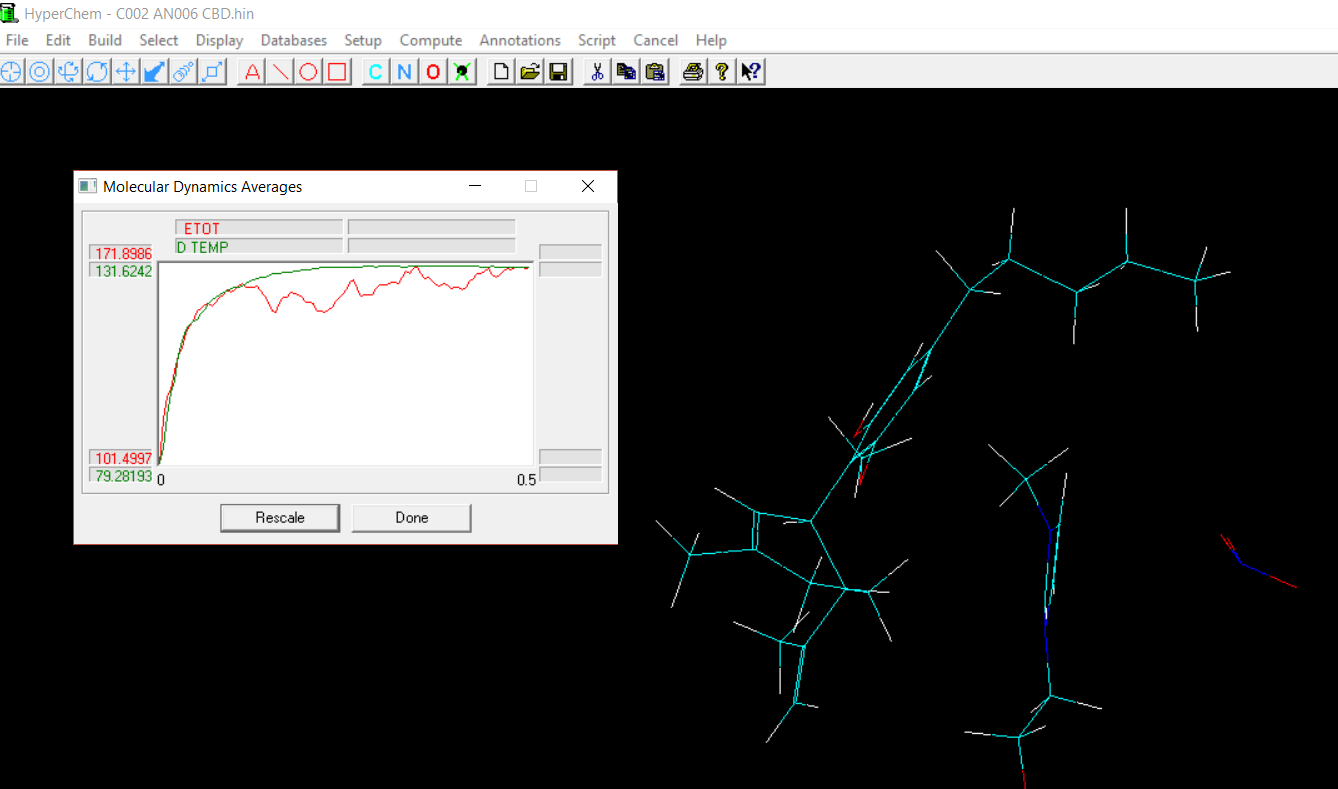Click the green X atom toolbar icon

click(x=462, y=72)
